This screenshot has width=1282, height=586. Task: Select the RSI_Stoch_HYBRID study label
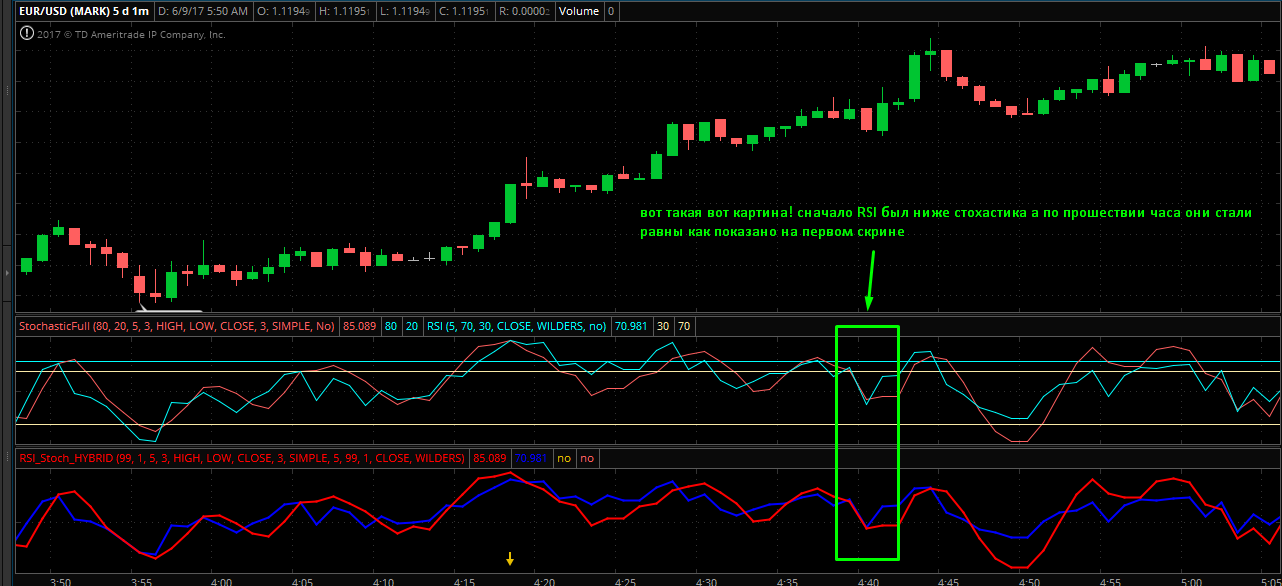click(242, 458)
